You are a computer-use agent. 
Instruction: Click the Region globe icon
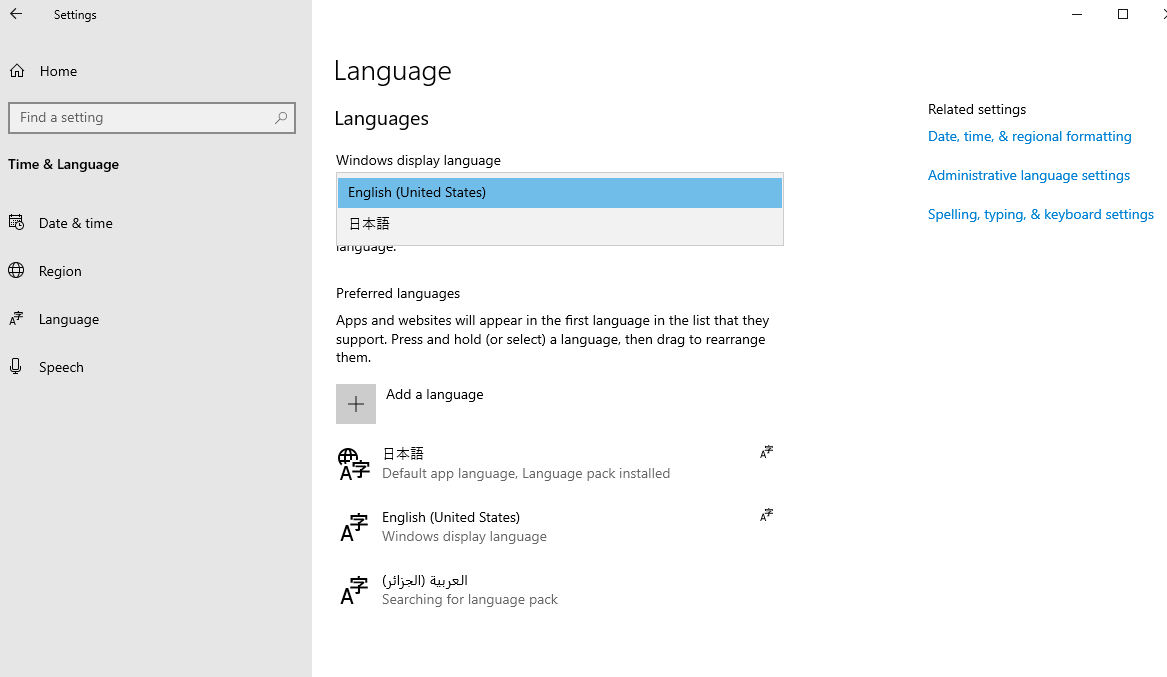click(x=16, y=270)
